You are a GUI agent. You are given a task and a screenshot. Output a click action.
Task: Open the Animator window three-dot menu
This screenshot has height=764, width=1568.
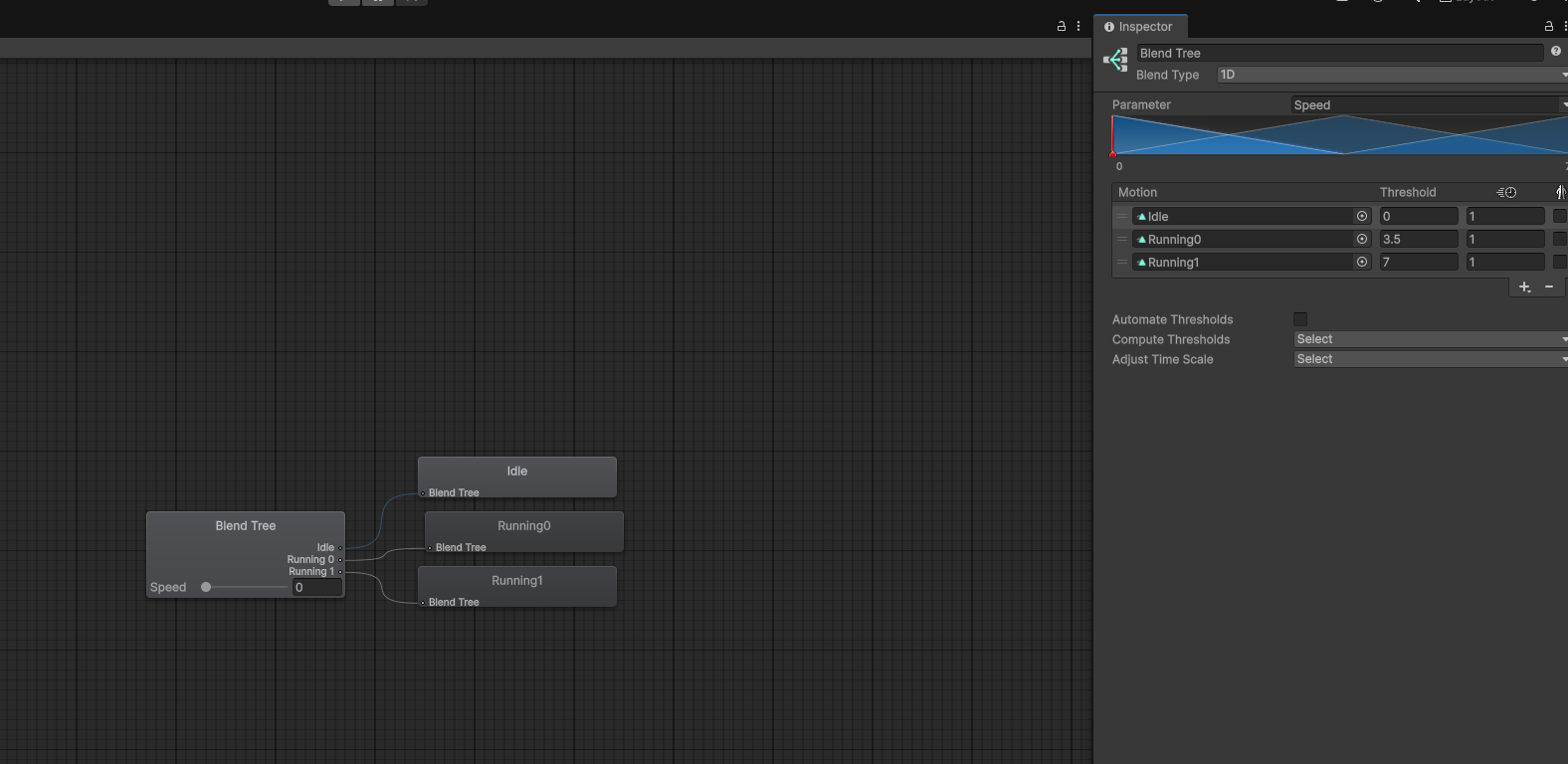1078,27
